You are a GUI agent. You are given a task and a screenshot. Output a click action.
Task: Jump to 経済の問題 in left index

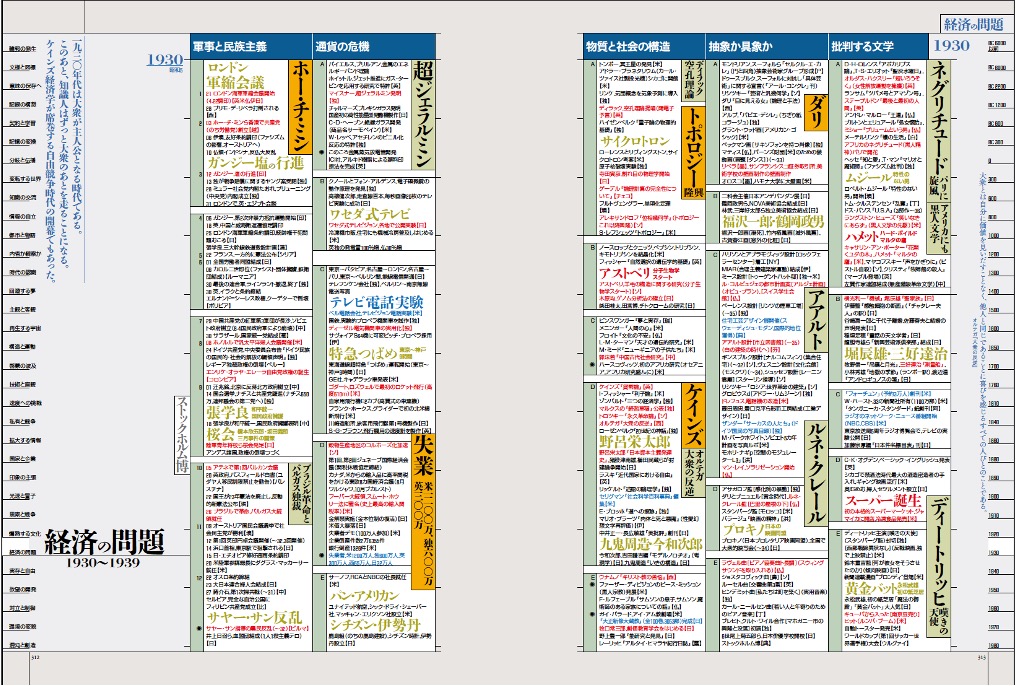point(21,551)
